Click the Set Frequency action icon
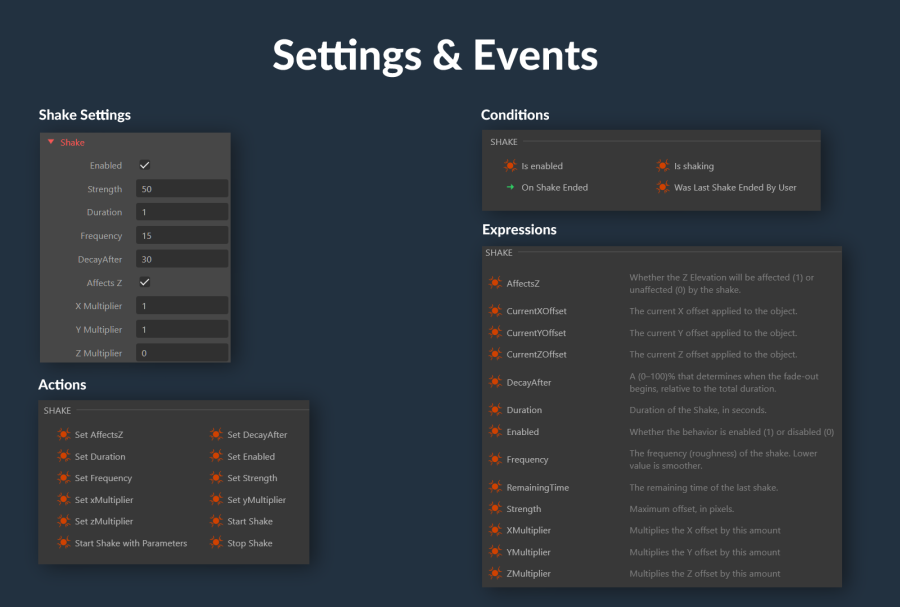 [64, 477]
